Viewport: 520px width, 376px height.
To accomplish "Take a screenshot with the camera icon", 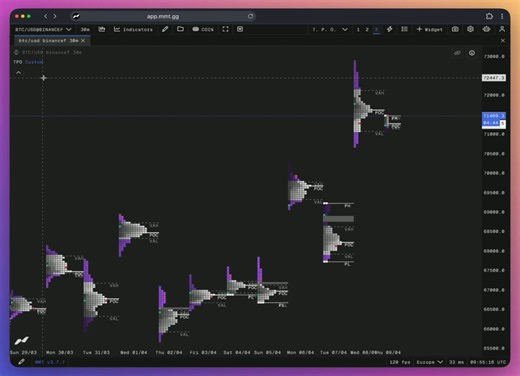I will (455, 29).
